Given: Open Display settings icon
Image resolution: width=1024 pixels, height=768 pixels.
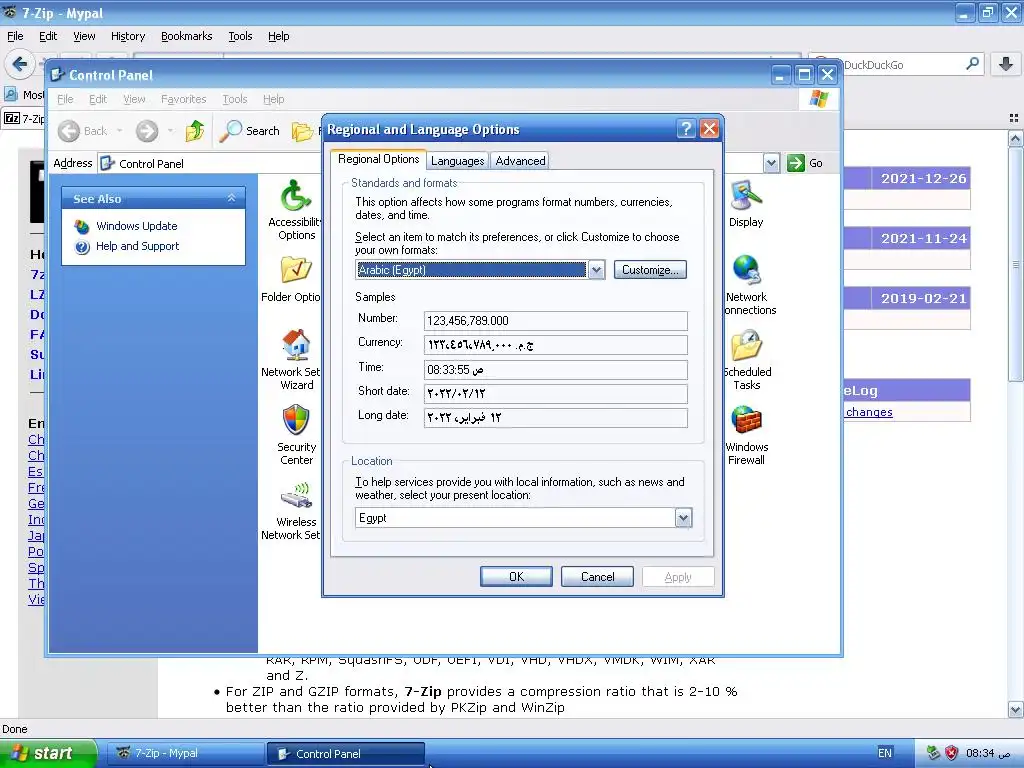Looking at the screenshot, I should coord(746,195).
